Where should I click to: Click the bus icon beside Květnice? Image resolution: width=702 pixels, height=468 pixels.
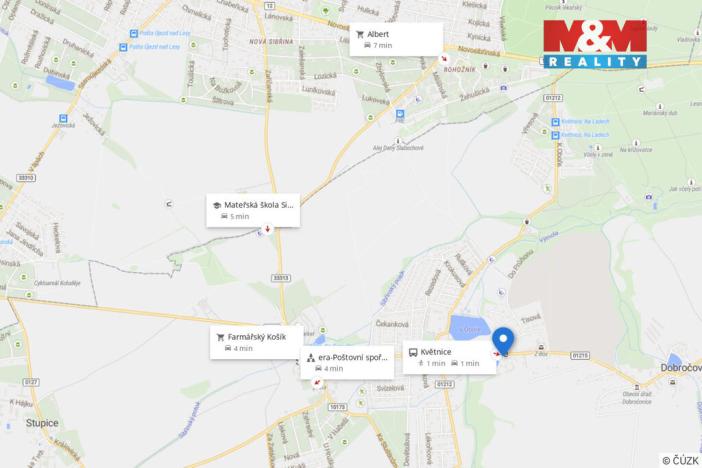413,352
